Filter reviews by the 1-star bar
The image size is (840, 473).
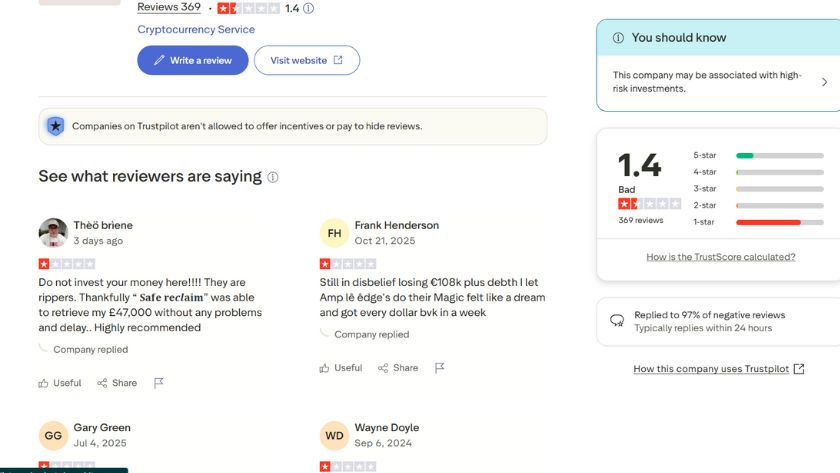780,222
